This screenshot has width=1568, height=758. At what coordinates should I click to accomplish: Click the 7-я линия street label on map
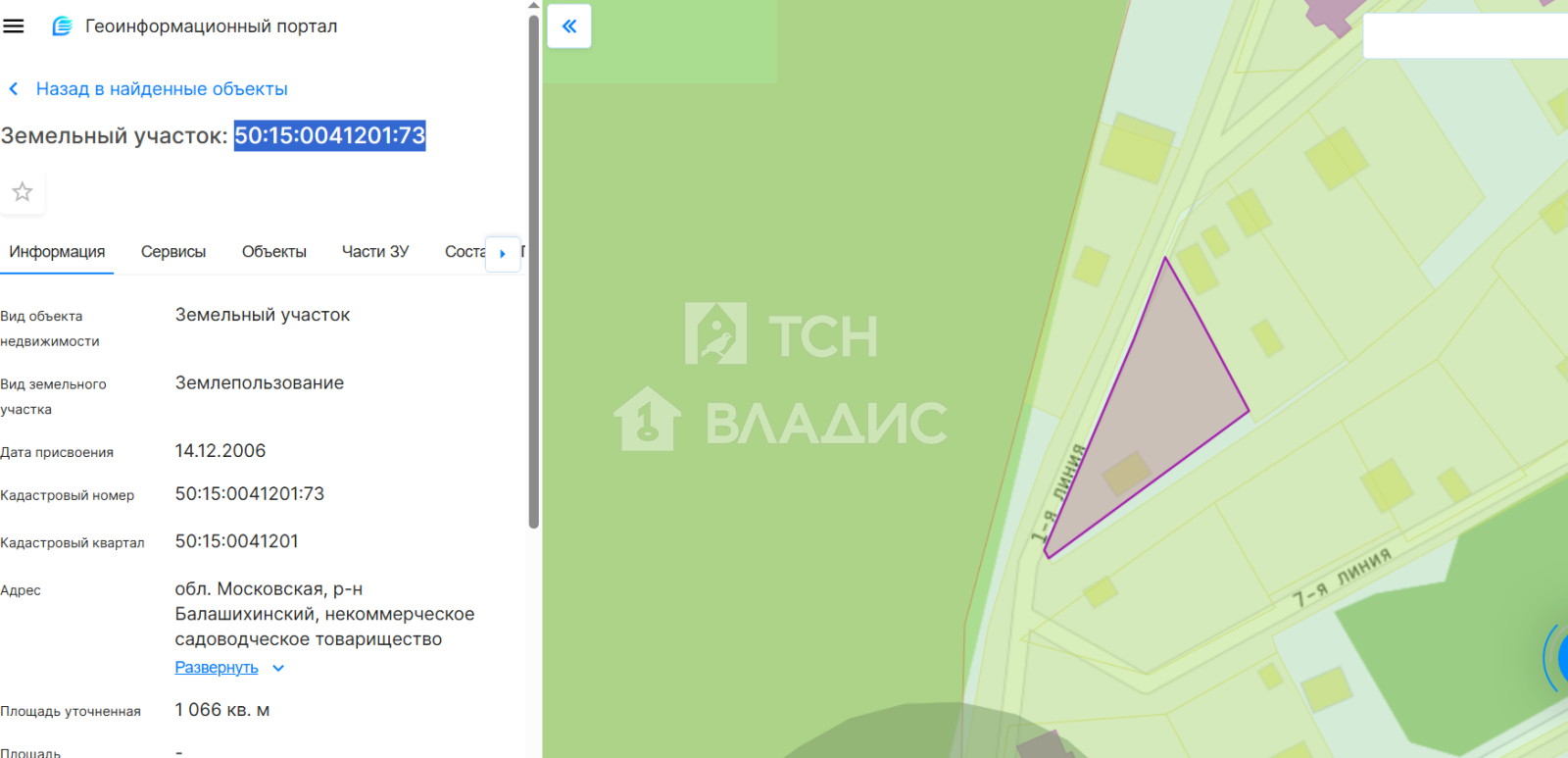(x=1341, y=579)
